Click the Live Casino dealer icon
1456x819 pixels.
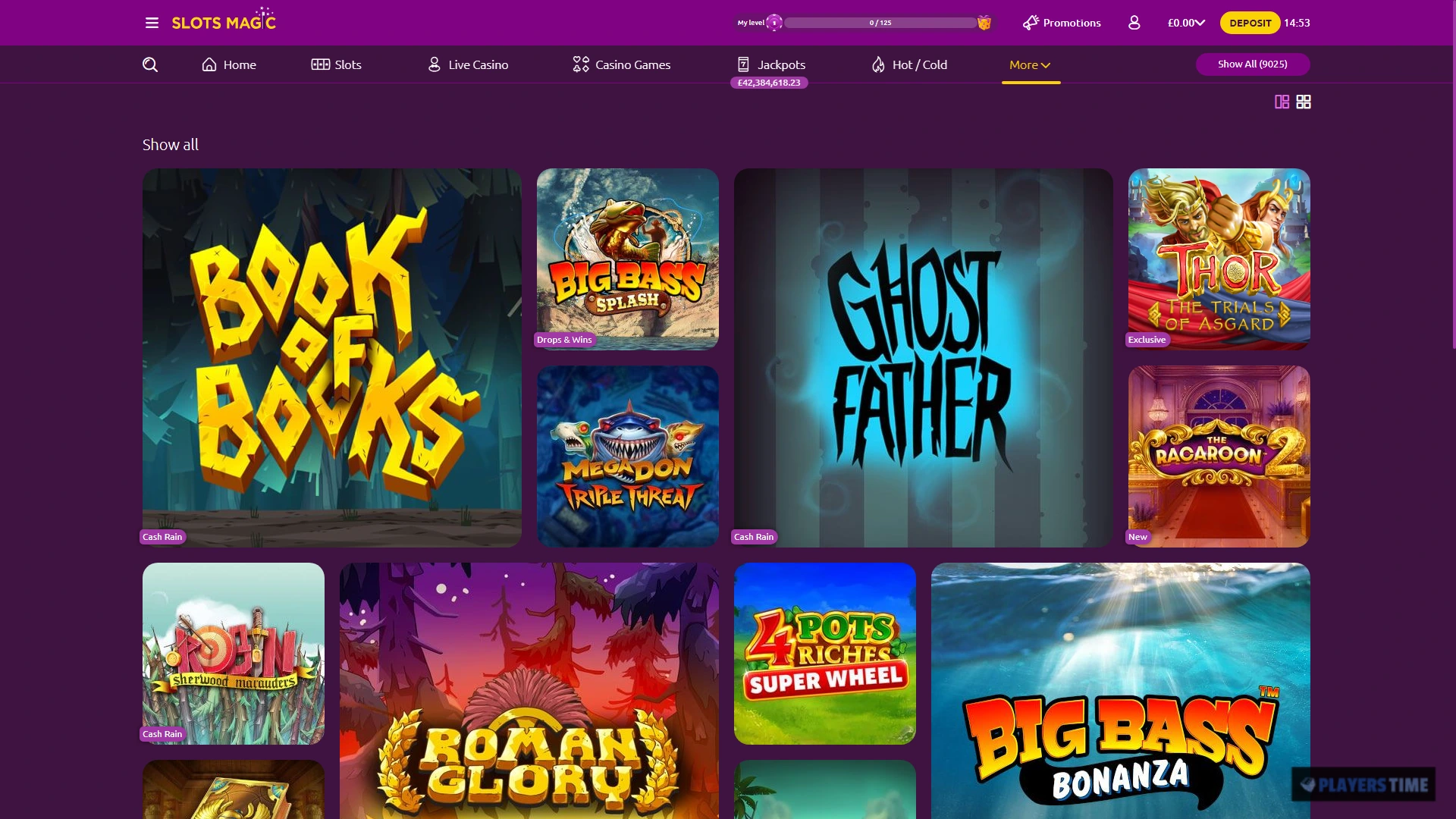(x=435, y=64)
